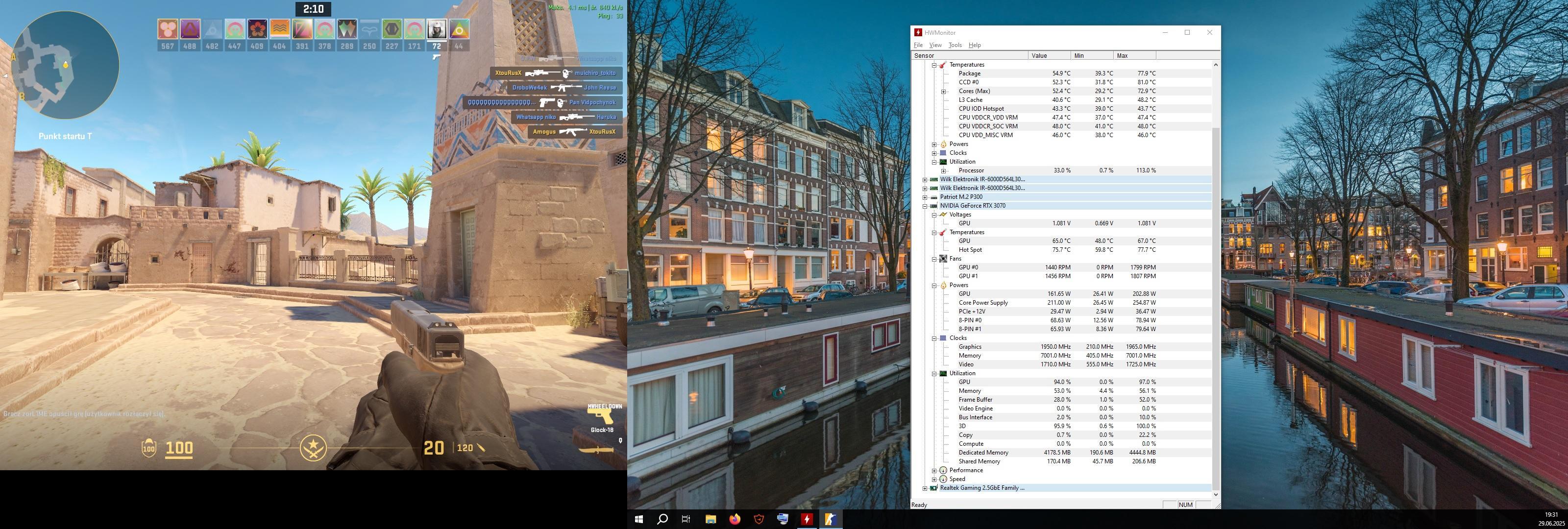Image resolution: width=1568 pixels, height=529 pixels.
Task: Open HWMonitor from the taskbar
Action: coord(807,519)
